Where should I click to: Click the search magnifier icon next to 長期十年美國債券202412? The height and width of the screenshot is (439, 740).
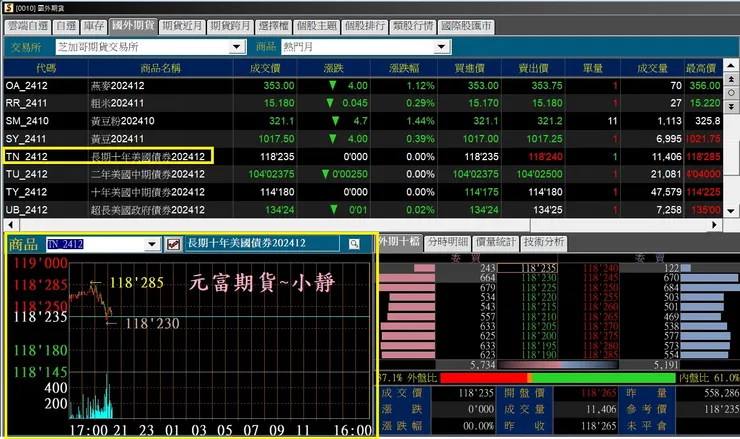pos(353,244)
